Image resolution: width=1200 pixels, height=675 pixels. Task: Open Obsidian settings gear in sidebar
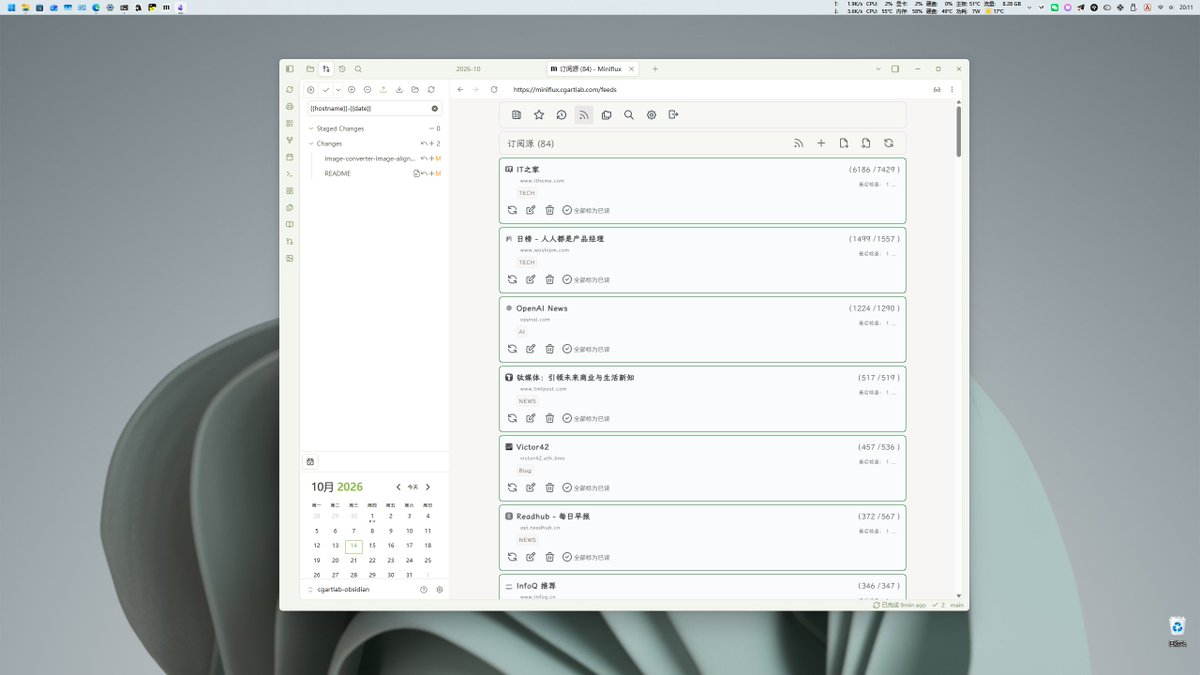(x=439, y=590)
